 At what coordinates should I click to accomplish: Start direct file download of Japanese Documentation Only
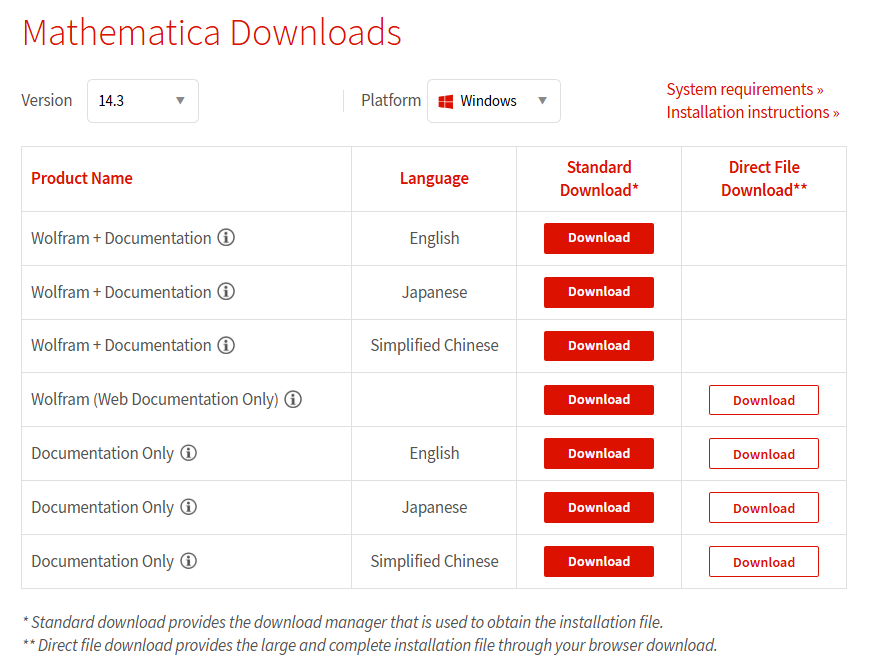(x=764, y=507)
